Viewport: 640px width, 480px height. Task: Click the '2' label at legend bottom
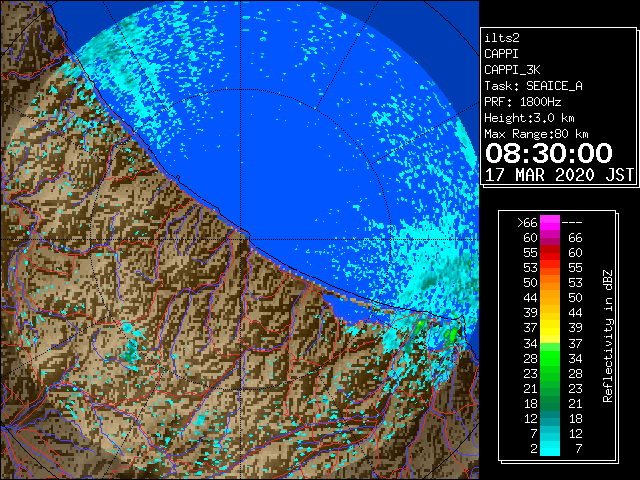533,449
